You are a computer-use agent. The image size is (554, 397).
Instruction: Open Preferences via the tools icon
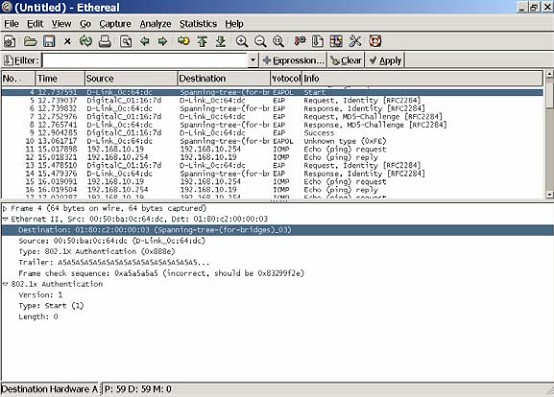355,41
